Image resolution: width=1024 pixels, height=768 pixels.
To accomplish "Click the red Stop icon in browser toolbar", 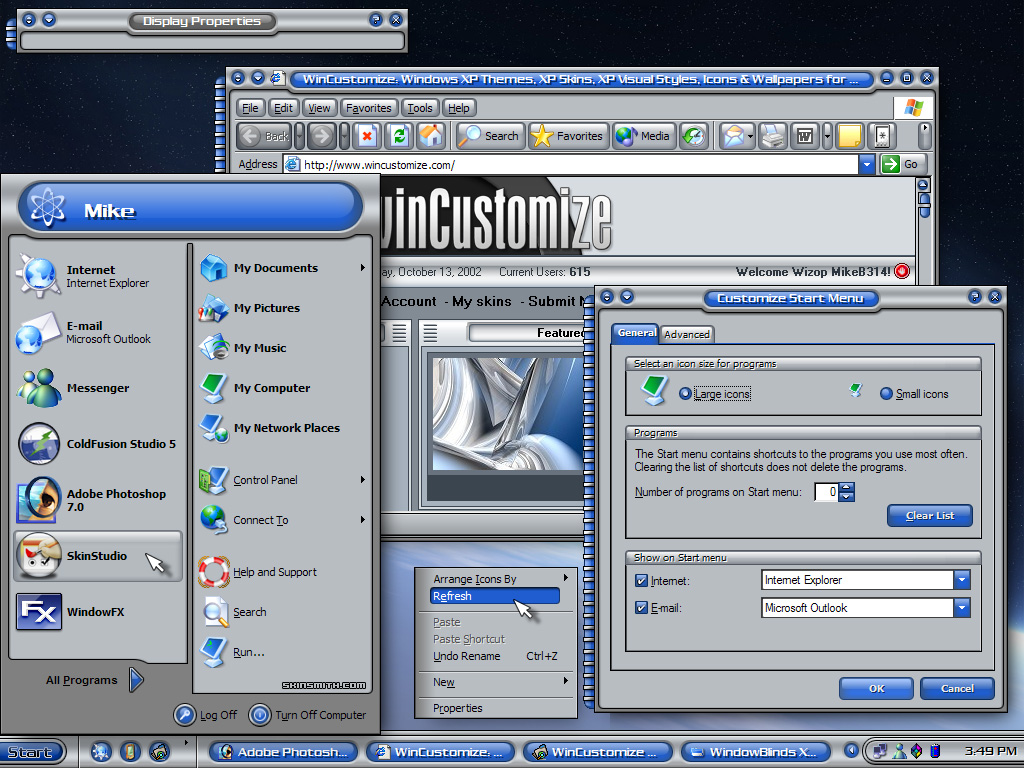I will click(x=367, y=136).
